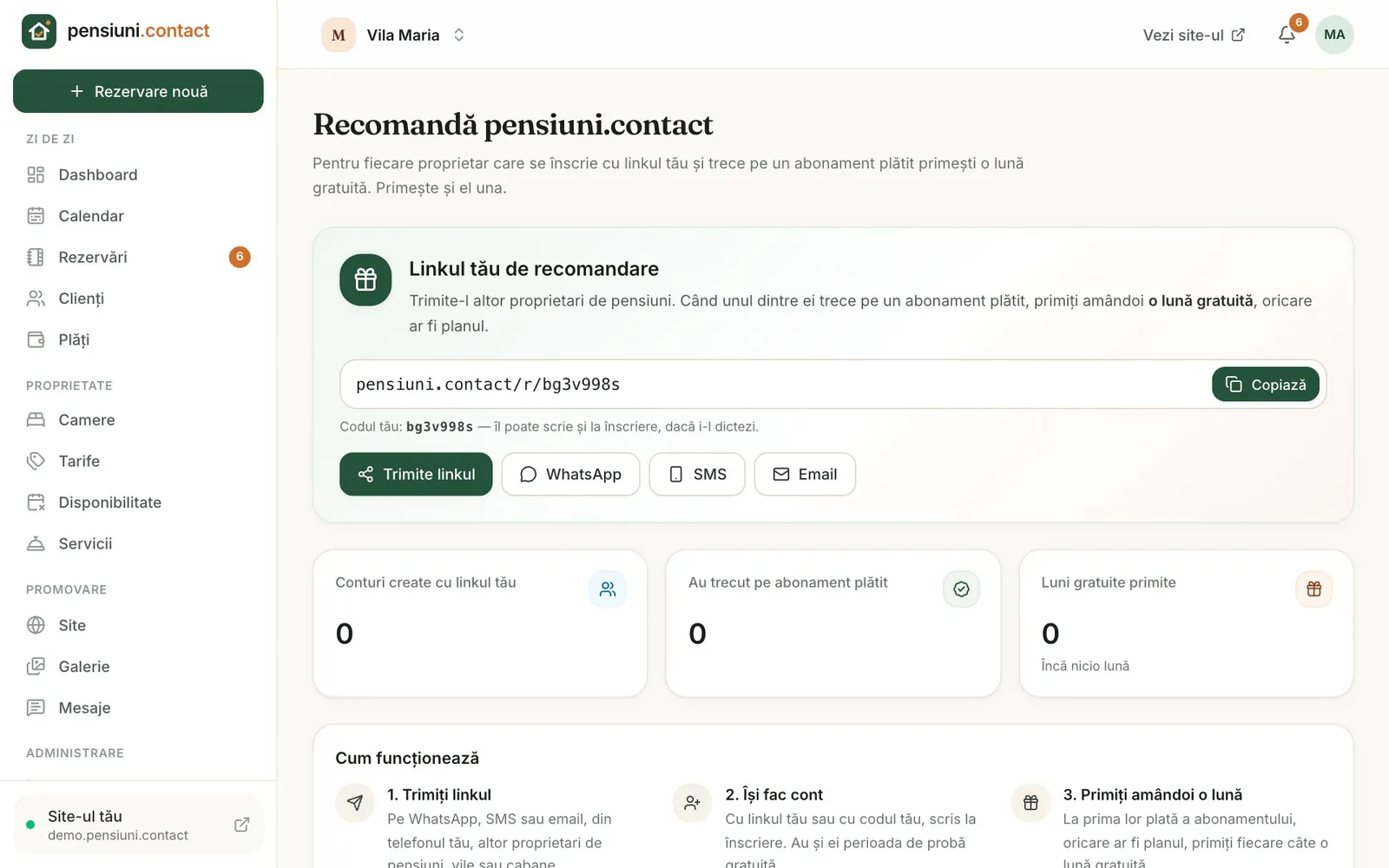
Task: Copy the link with Copiază button
Action: tap(1266, 385)
